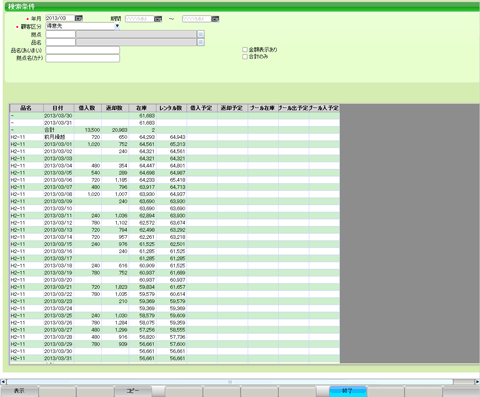Select H2-11 date cell 2013/03/25
Screen dimensions: 480x397
(x=58, y=315)
